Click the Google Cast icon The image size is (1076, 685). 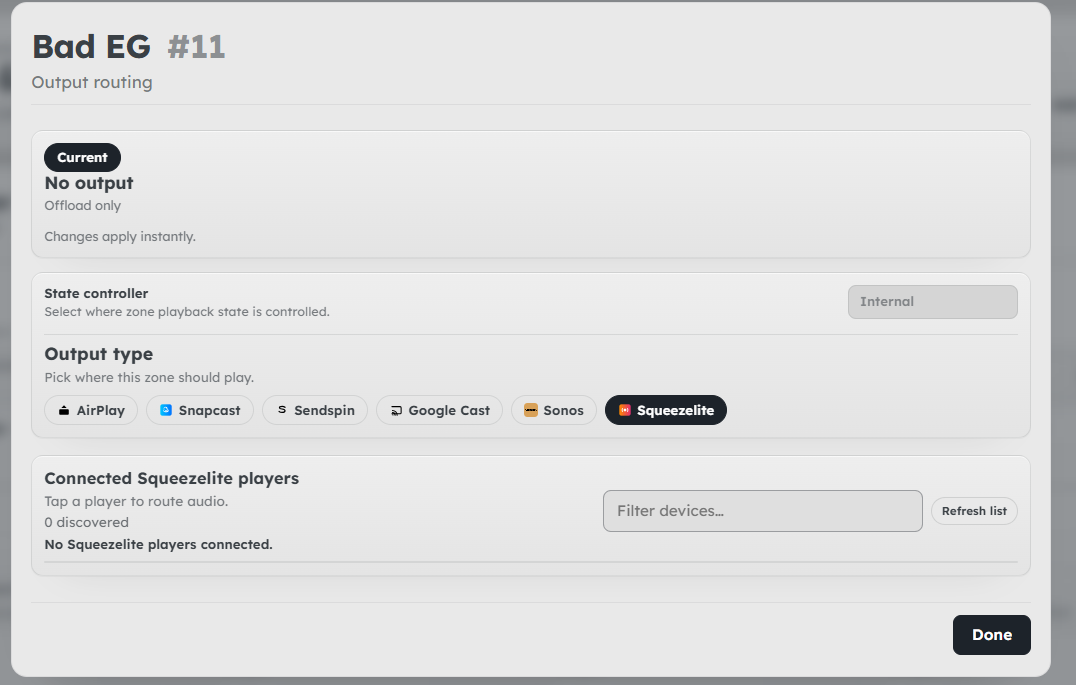(x=396, y=410)
